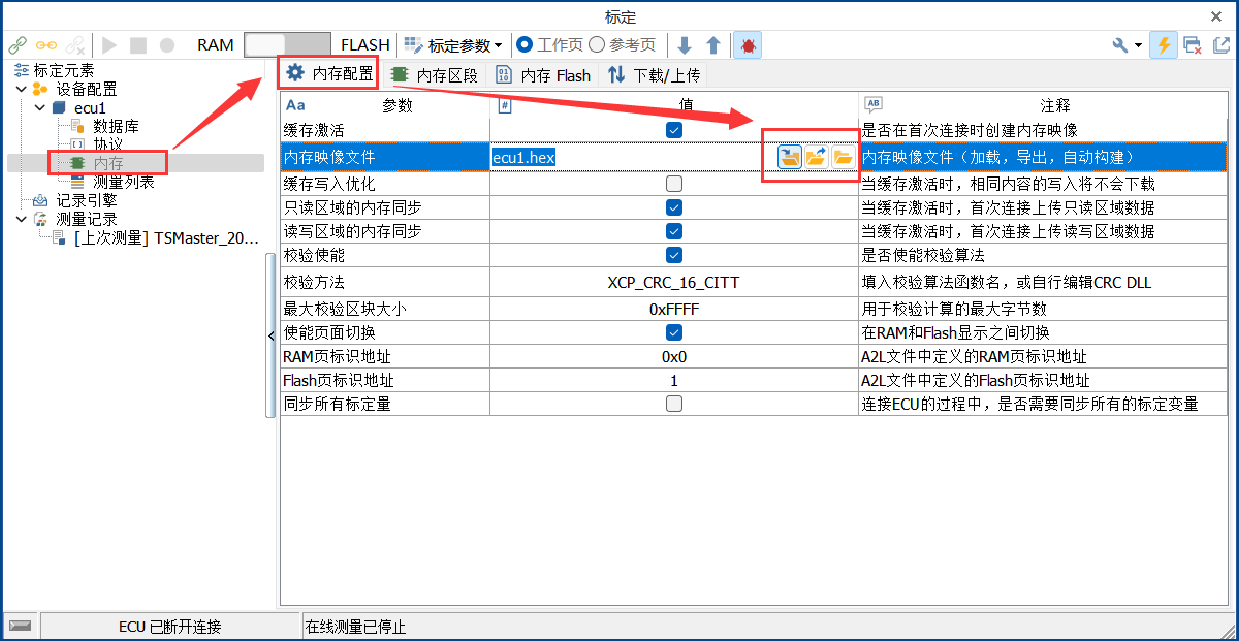
Task: Click the blue upload arrow icon
Action: tap(713, 45)
